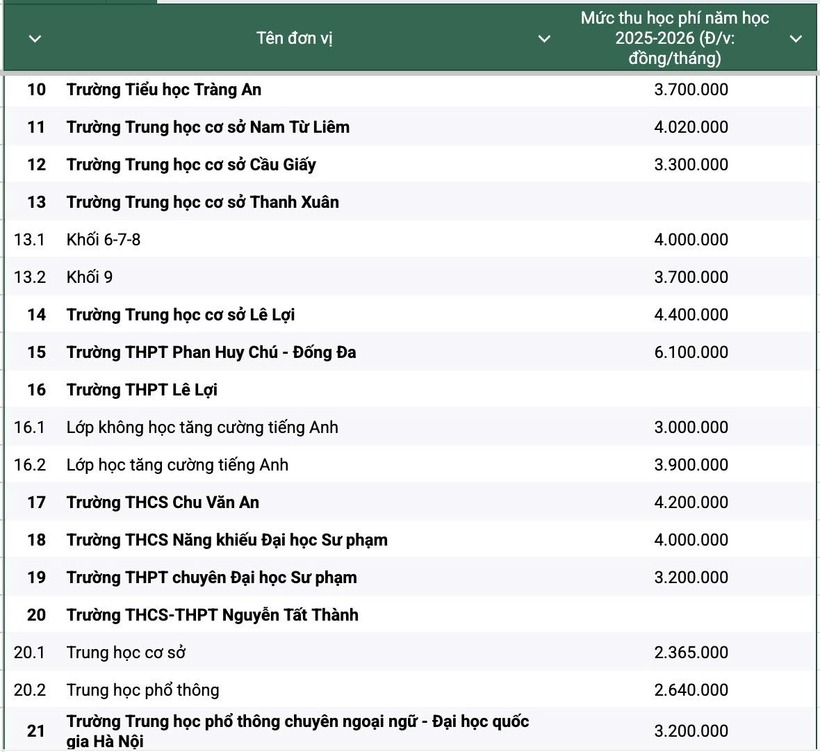Select the fee 6.100.000 for Phan Huy Chú
The image size is (820, 752).
click(x=690, y=351)
